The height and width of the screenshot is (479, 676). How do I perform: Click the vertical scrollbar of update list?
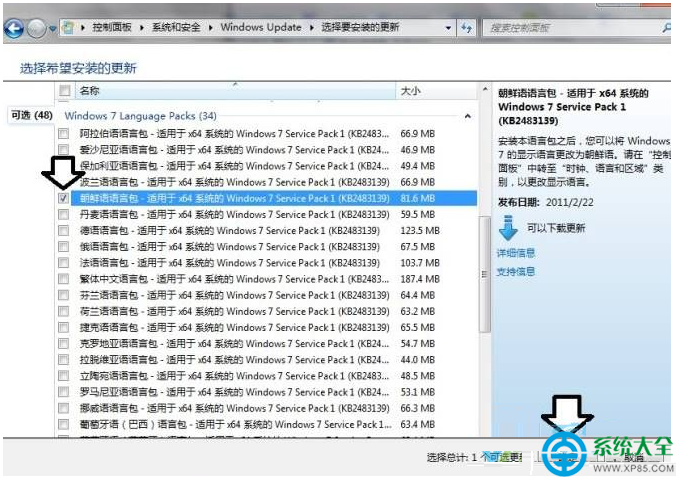coord(485,274)
